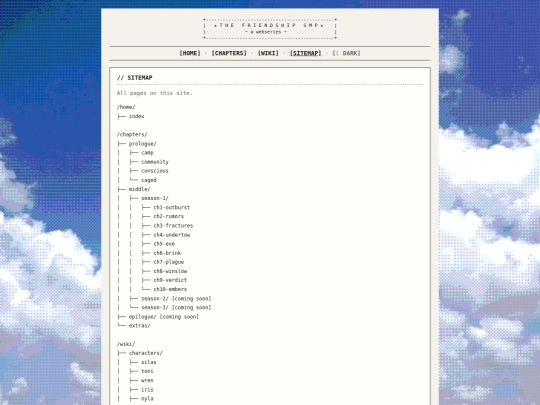Image resolution: width=540 pixels, height=405 pixels.
Task: Open chapter ch3-fractures
Action: pyautogui.click(x=173, y=226)
